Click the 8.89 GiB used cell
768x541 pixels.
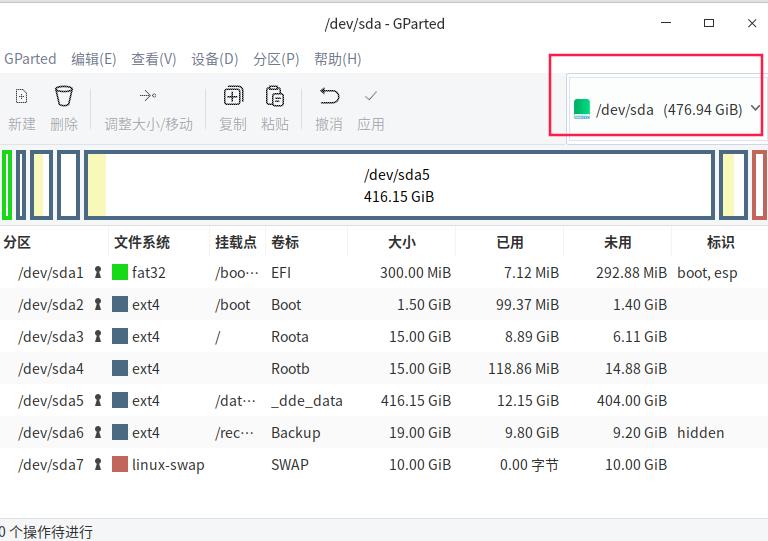[532, 336]
